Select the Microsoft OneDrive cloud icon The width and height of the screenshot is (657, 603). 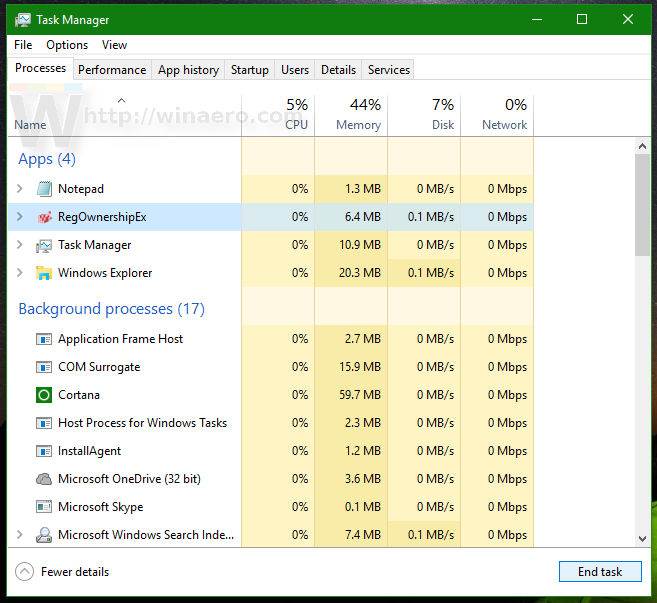click(44, 479)
